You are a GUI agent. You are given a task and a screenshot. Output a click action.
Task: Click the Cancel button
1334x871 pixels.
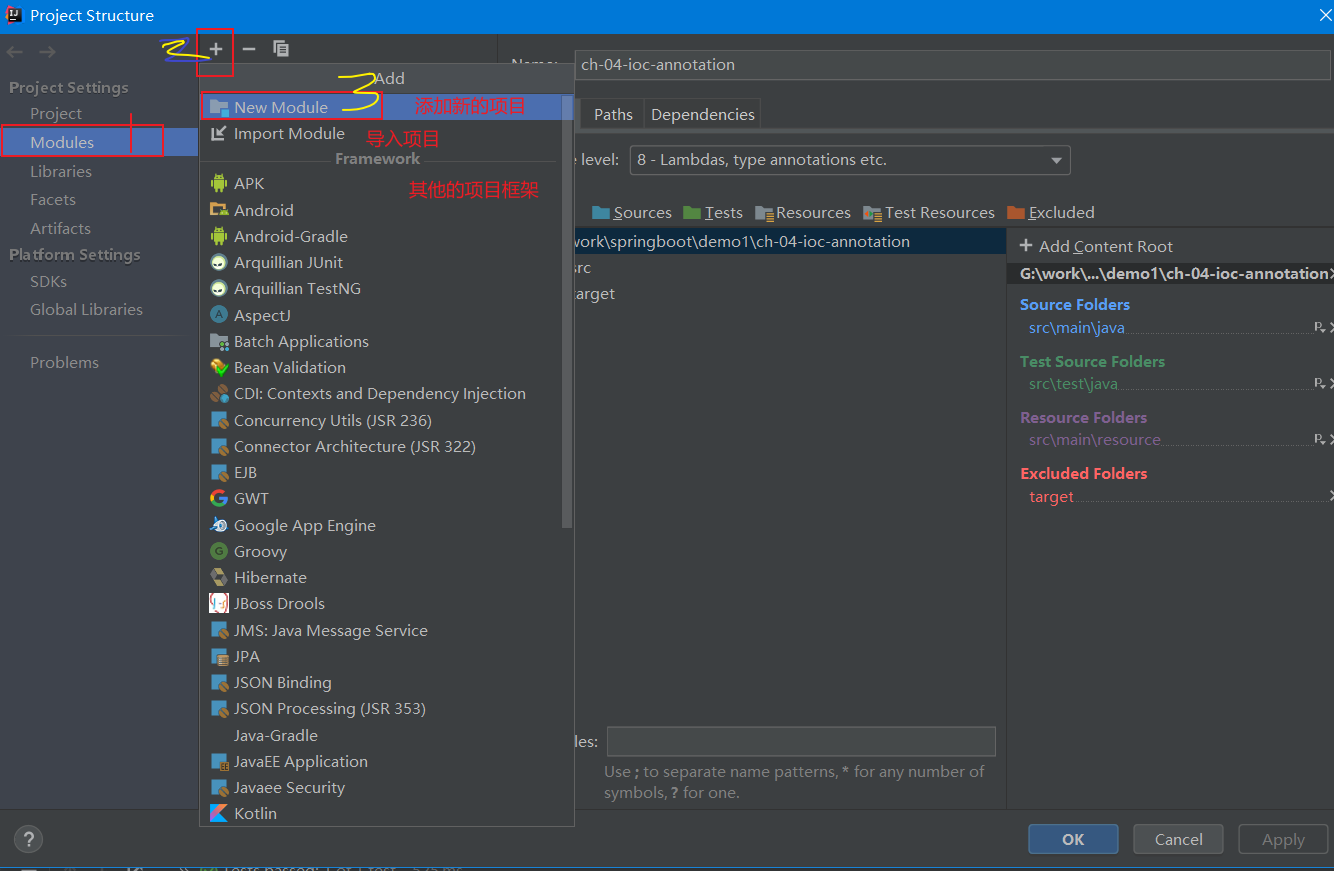tap(1178, 839)
